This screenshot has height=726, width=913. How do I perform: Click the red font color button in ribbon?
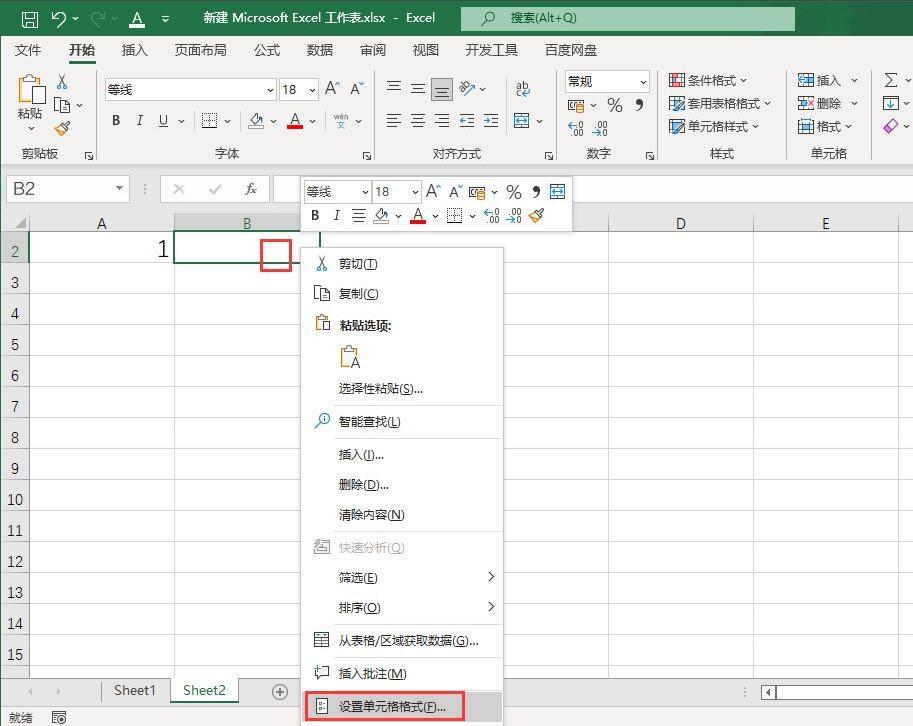295,121
